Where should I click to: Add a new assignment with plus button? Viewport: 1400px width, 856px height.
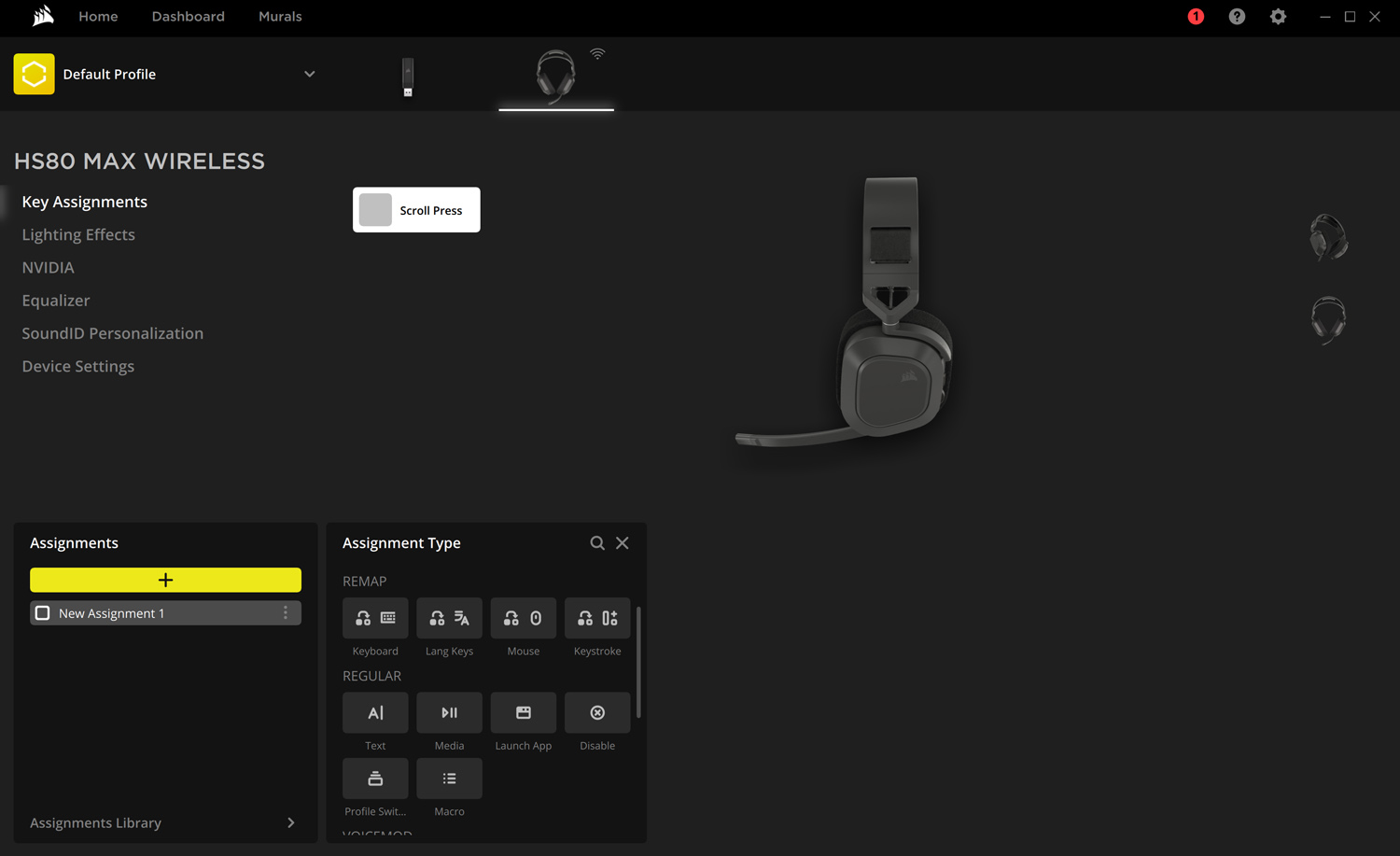(165, 580)
